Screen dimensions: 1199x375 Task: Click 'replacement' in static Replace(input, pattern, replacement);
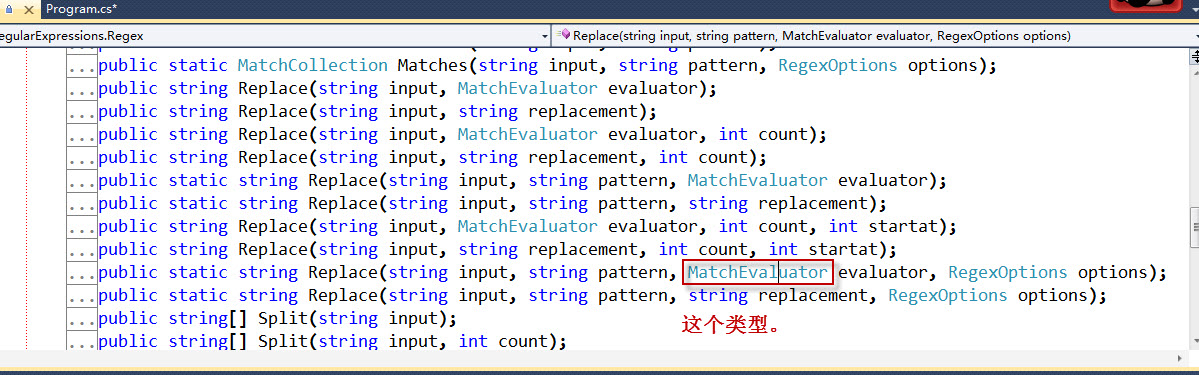pyautogui.click(x=814, y=204)
